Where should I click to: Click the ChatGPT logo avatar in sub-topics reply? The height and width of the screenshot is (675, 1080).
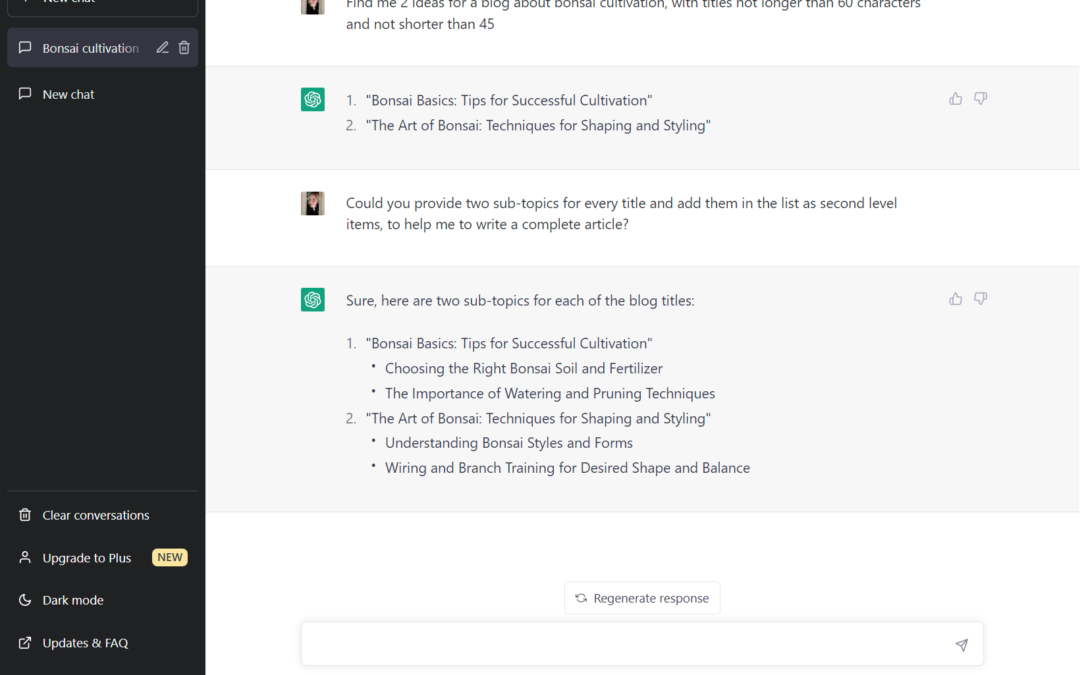pyautogui.click(x=313, y=300)
